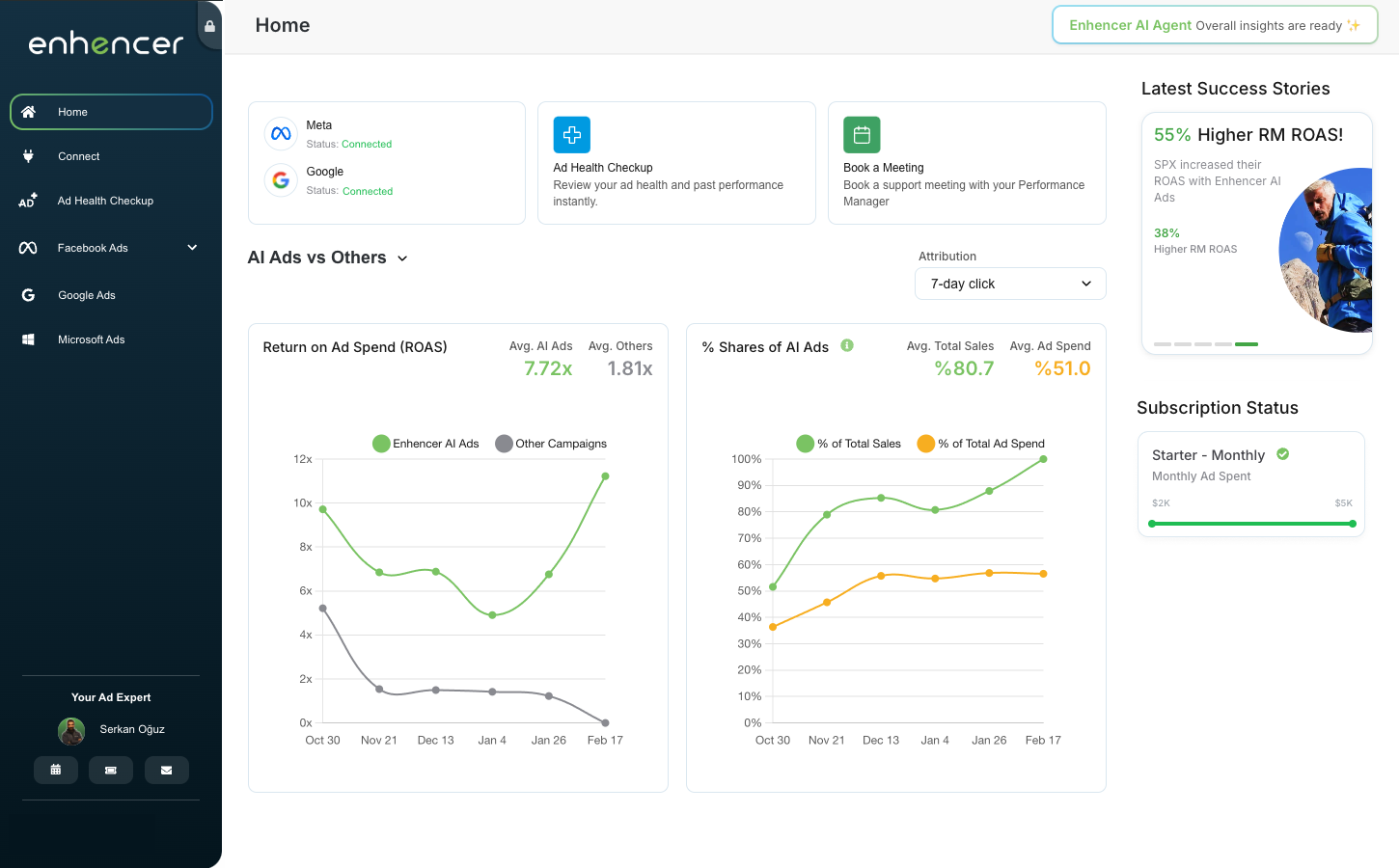The image size is (1399, 868).
Task: Click the Oct 30 gray Other Campaigns point
Action: [x=322, y=609]
